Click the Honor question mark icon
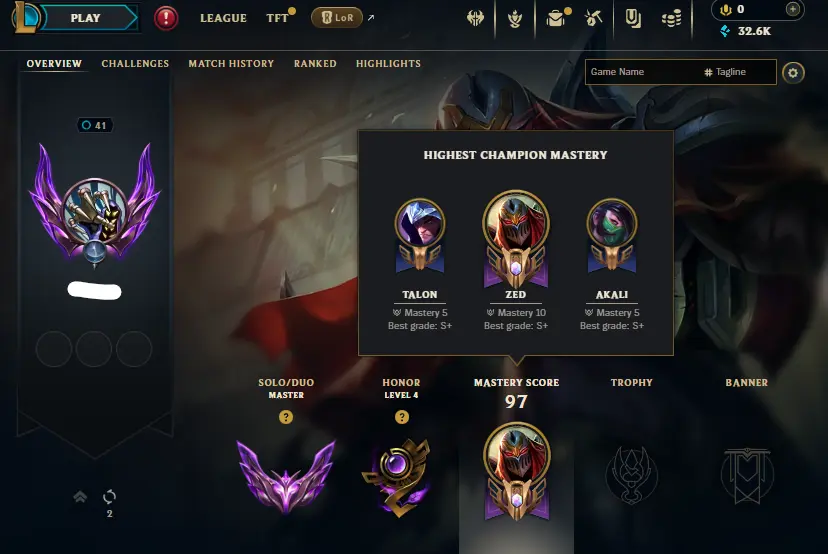Image resolution: width=828 pixels, height=554 pixels. point(401,417)
